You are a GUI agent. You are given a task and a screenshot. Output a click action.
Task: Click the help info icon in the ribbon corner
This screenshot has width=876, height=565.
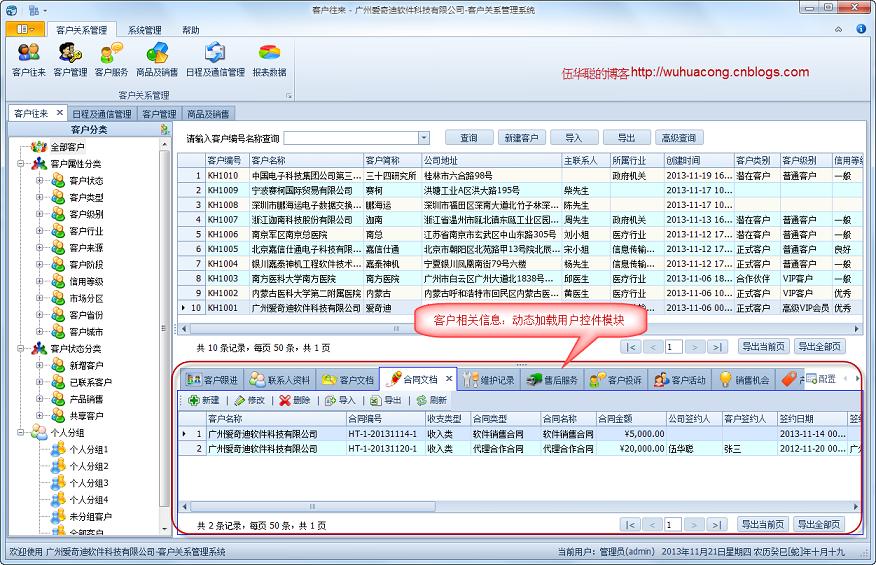tap(861, 29)
